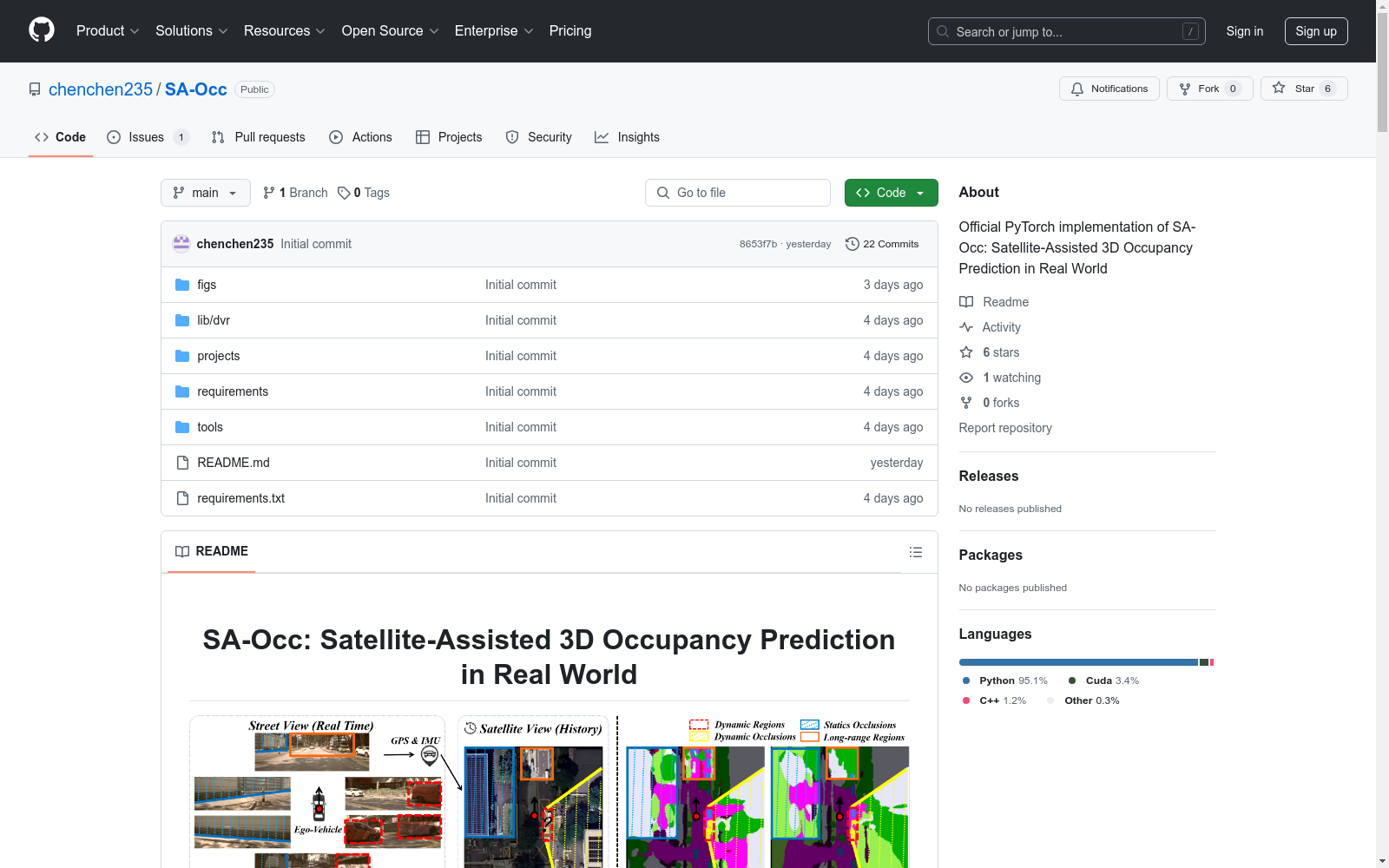
Task: Click the requirements.txt file icon
Action: (x=182, y=498)
